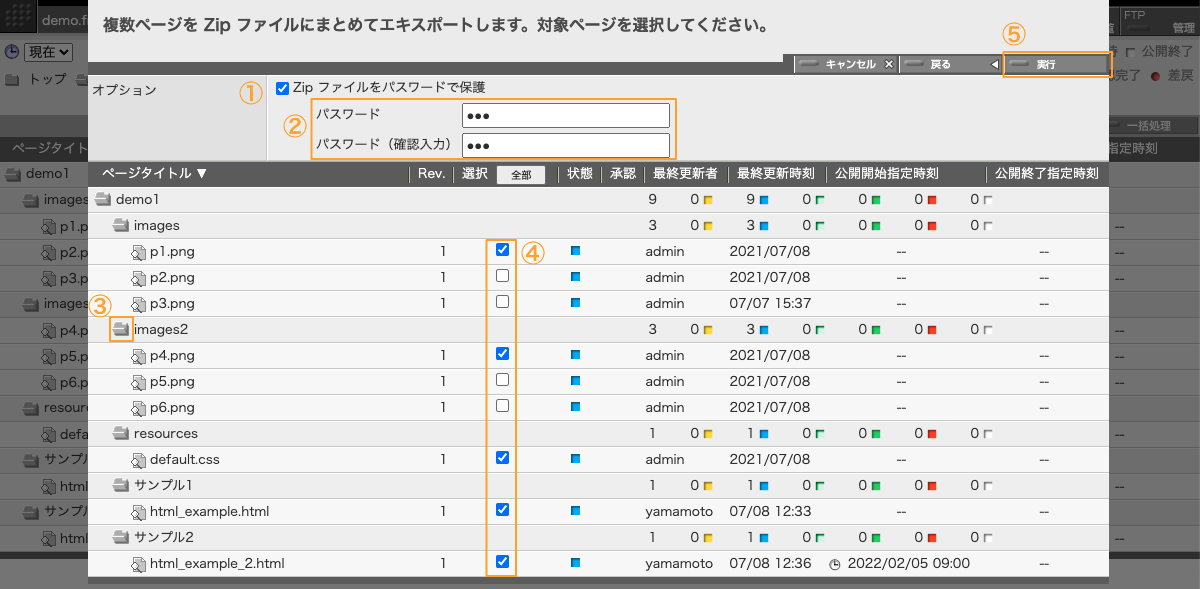
Task: Click the p1.png file icon
Action: pyautogui.click(x=138, y=252)
